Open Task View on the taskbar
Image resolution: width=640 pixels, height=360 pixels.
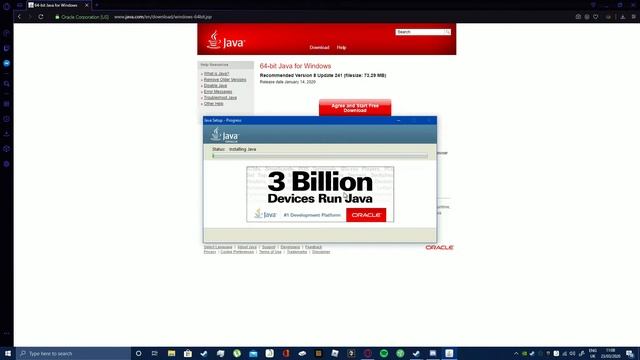[x=155, y=353]
